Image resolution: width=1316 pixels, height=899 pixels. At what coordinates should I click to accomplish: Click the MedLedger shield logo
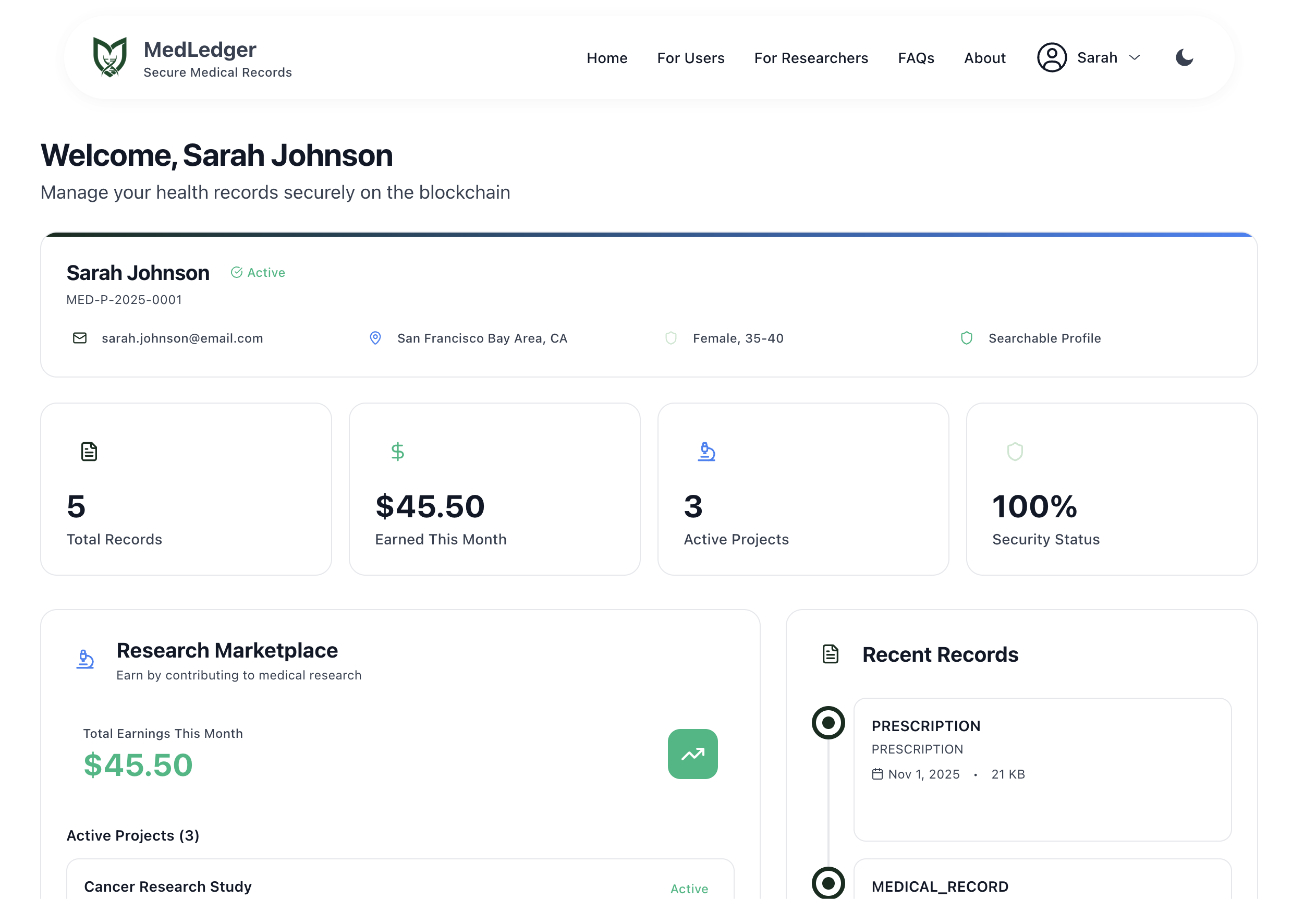coord(109,57)
